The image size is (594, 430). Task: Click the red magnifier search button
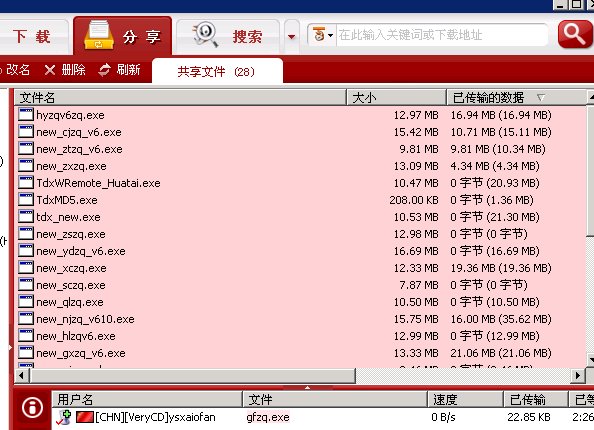click(x=575, y=34)
